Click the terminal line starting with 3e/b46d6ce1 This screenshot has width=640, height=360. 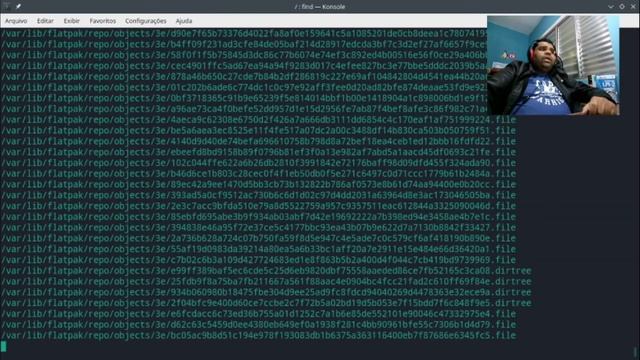(258, 173)
